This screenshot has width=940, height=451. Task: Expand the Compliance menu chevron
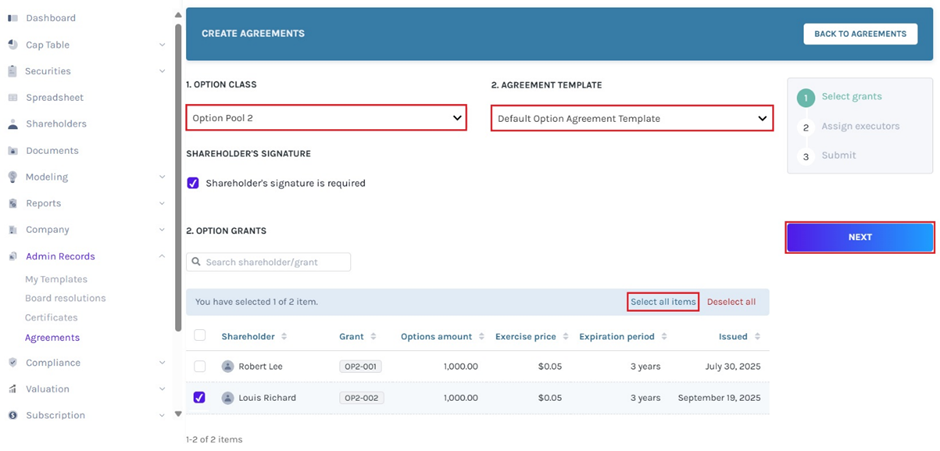[x=162, y=362]
